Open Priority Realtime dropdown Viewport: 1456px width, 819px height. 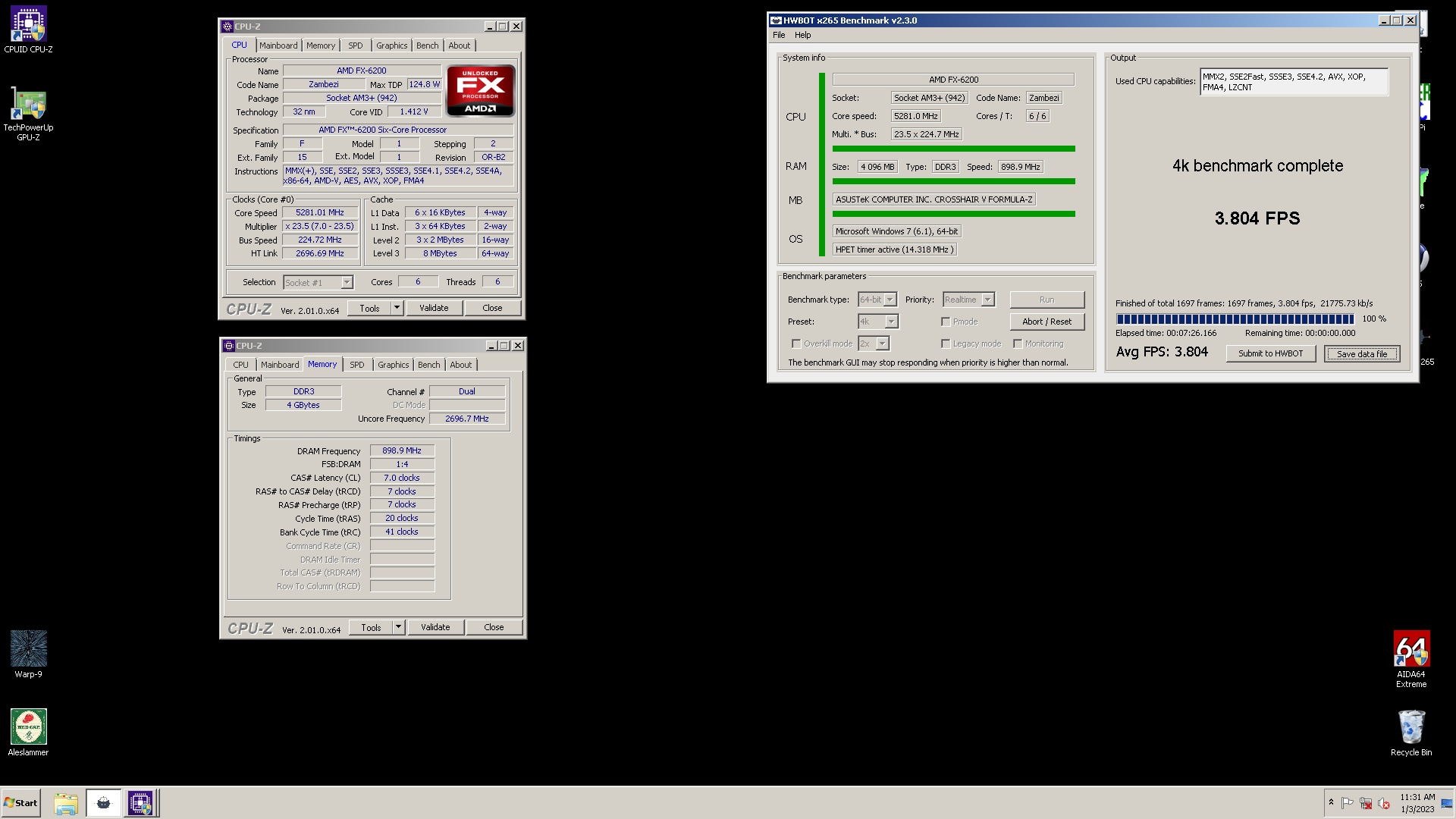(x=968, y=300)
